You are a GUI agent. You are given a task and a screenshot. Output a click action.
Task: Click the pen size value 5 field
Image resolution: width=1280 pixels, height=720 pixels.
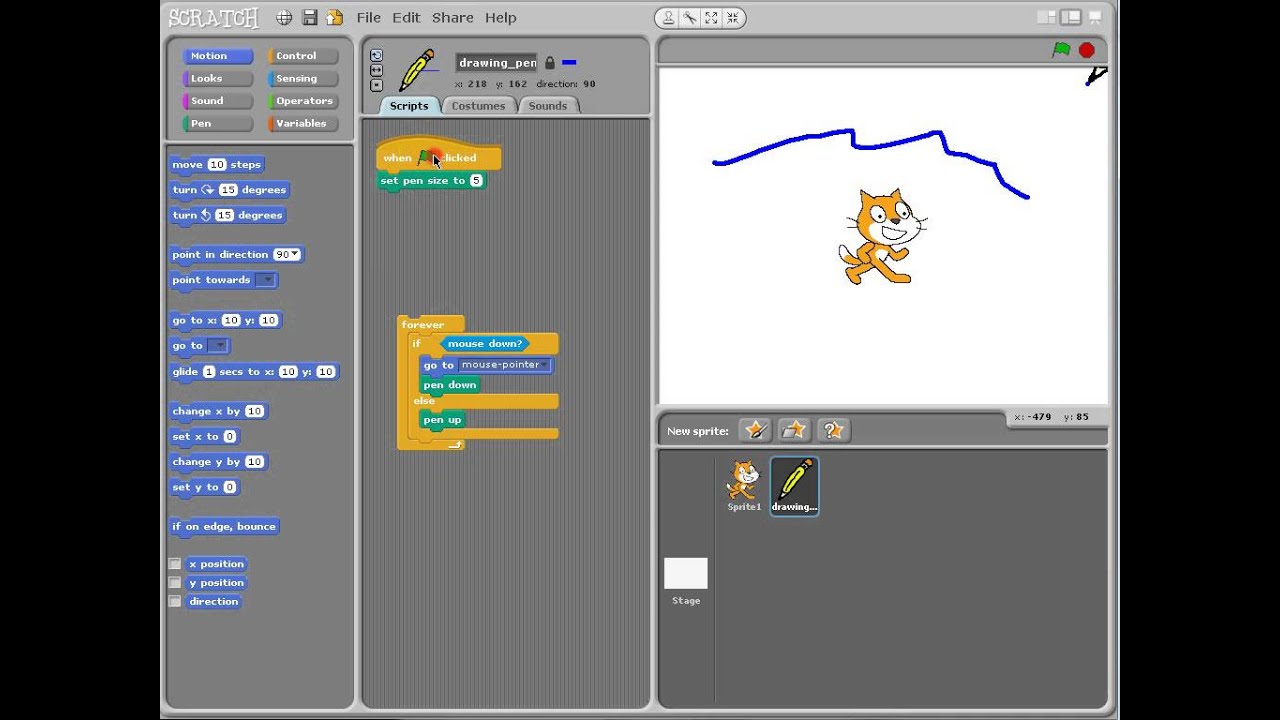click(x=476, y=181)
